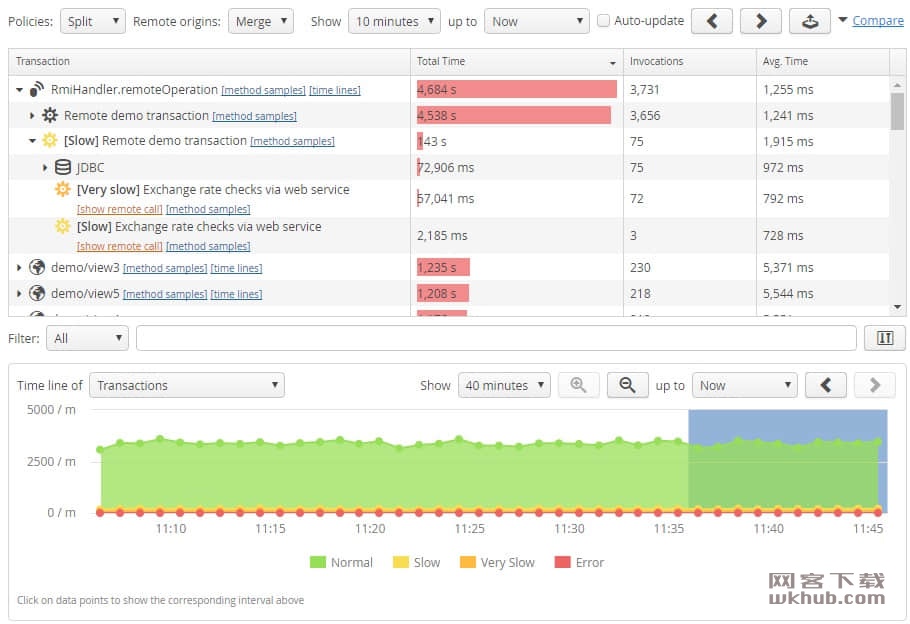910x624 pixels.
Task: Click show remote call under [Slow] Exchange rate
Action: (x=120, y=246)
